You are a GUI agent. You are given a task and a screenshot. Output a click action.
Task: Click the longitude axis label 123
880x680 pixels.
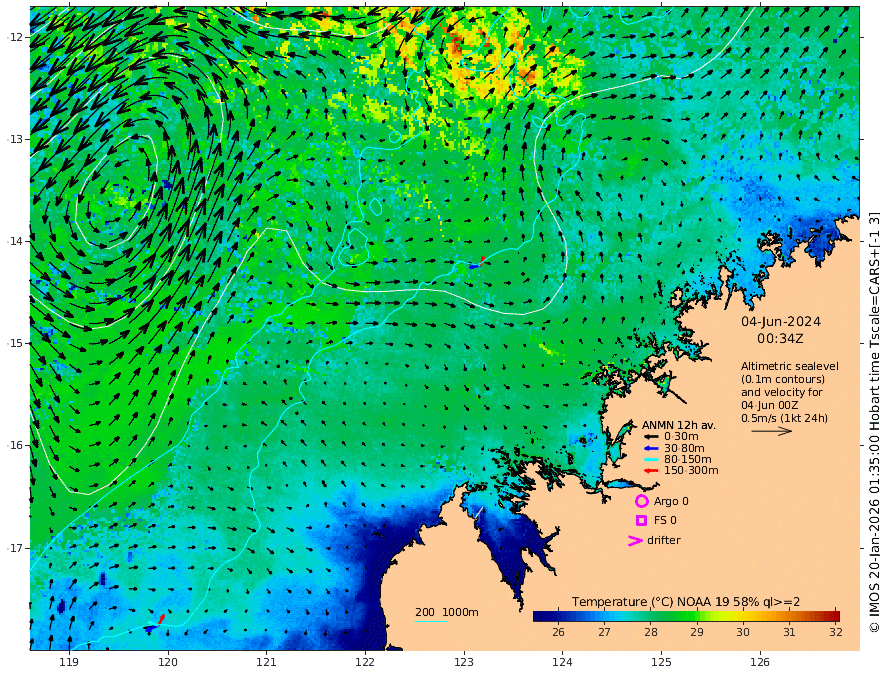[x=464, y=663]
